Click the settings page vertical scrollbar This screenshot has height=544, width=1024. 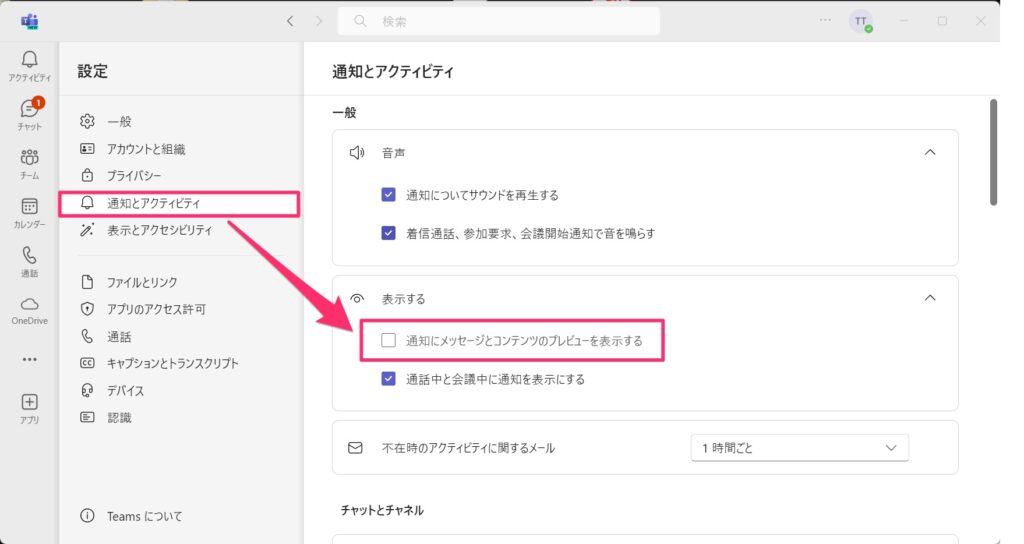[x=993, y=152]
